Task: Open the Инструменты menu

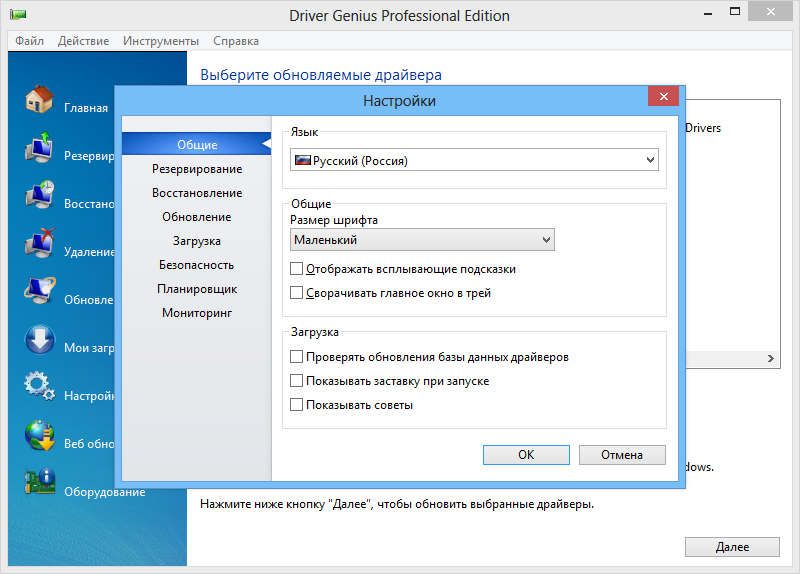Action: pyautogui.click(x=161, y=41)
